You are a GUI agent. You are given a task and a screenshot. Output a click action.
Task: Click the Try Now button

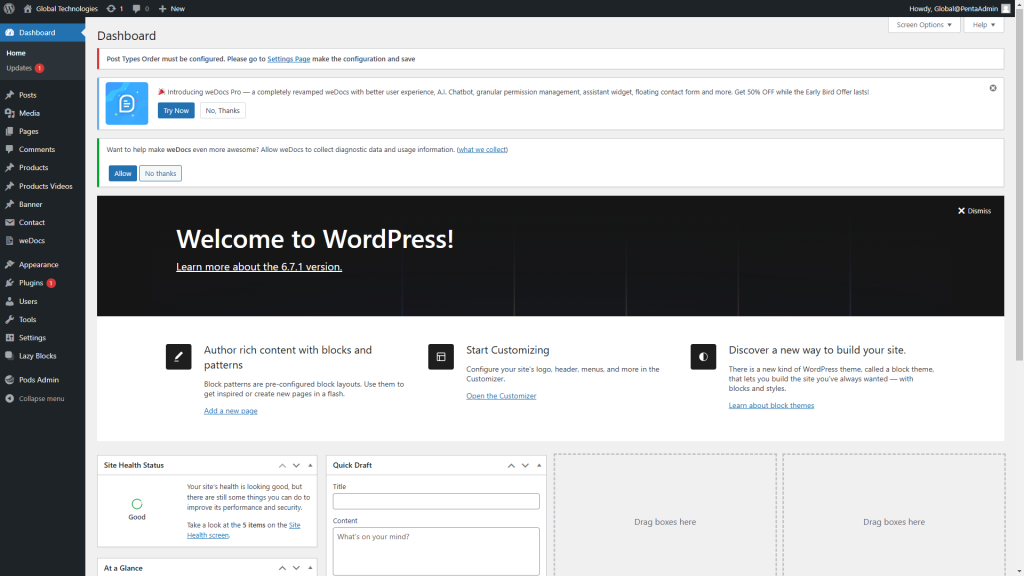tap(176, 110)
